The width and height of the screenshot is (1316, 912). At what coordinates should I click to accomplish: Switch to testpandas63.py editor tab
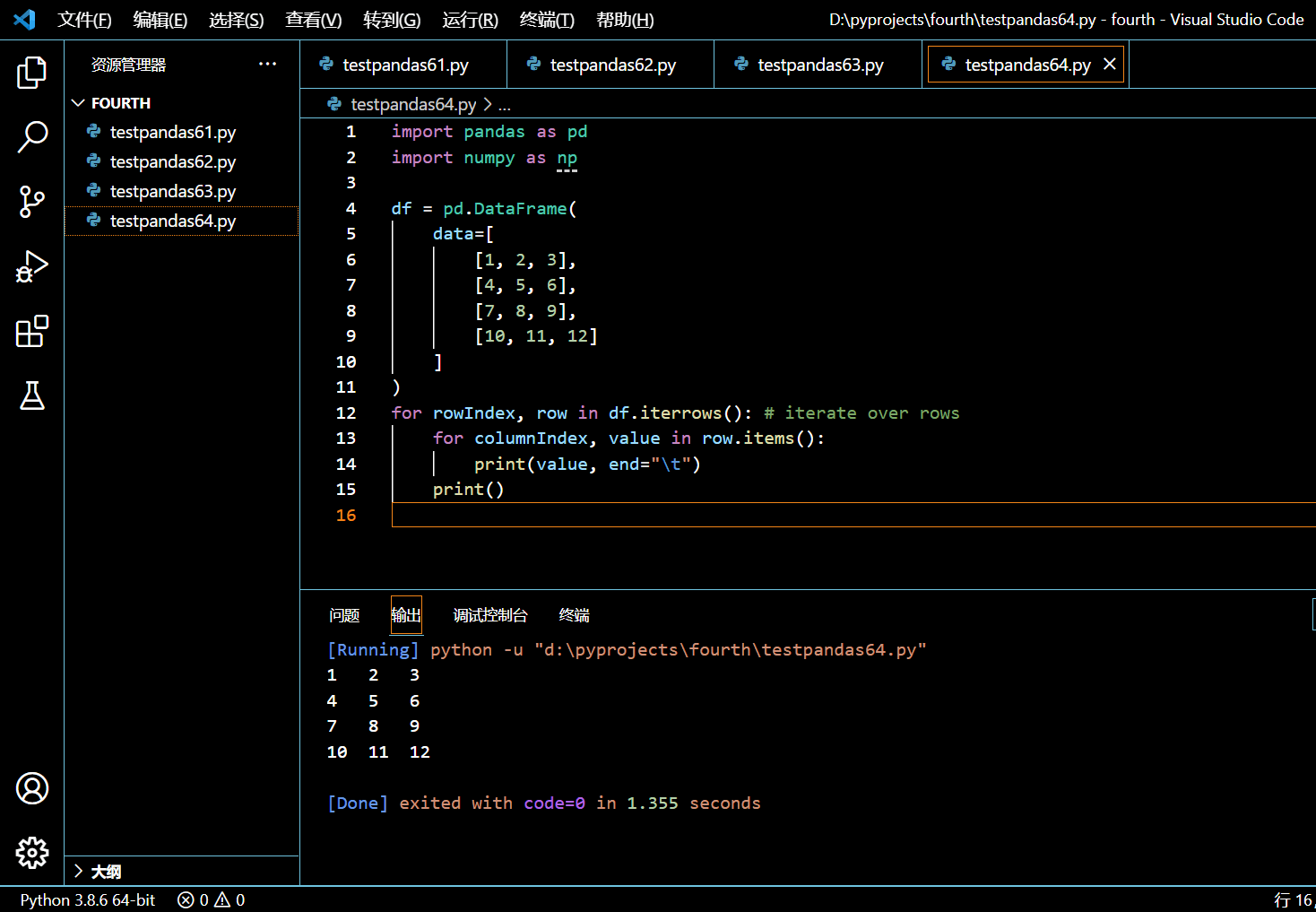818,65
